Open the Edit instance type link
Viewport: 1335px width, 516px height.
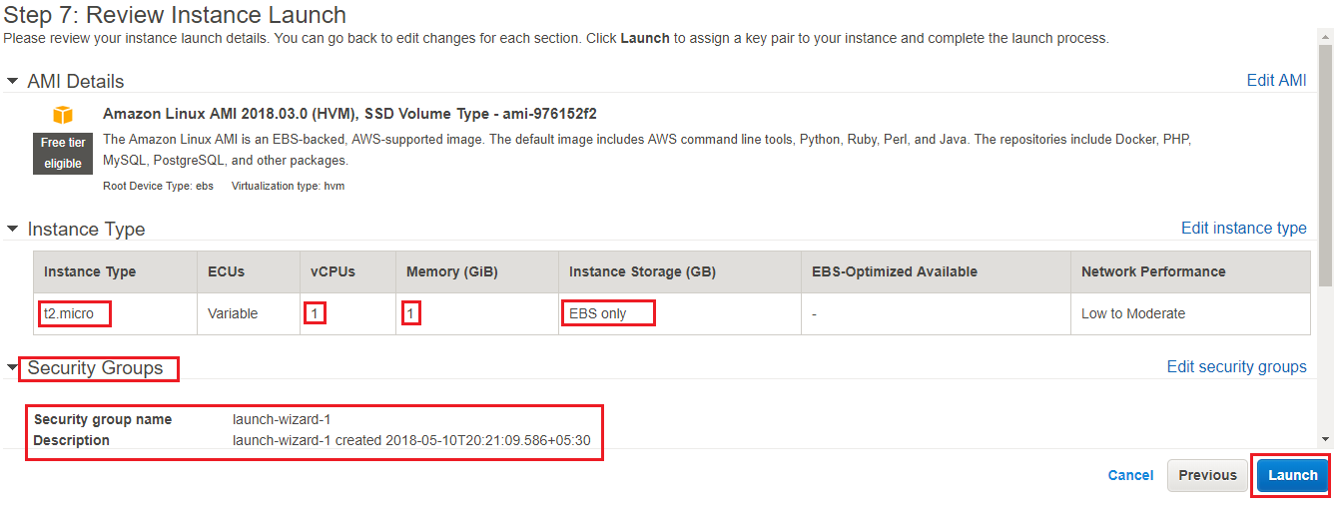point(1243,228)
